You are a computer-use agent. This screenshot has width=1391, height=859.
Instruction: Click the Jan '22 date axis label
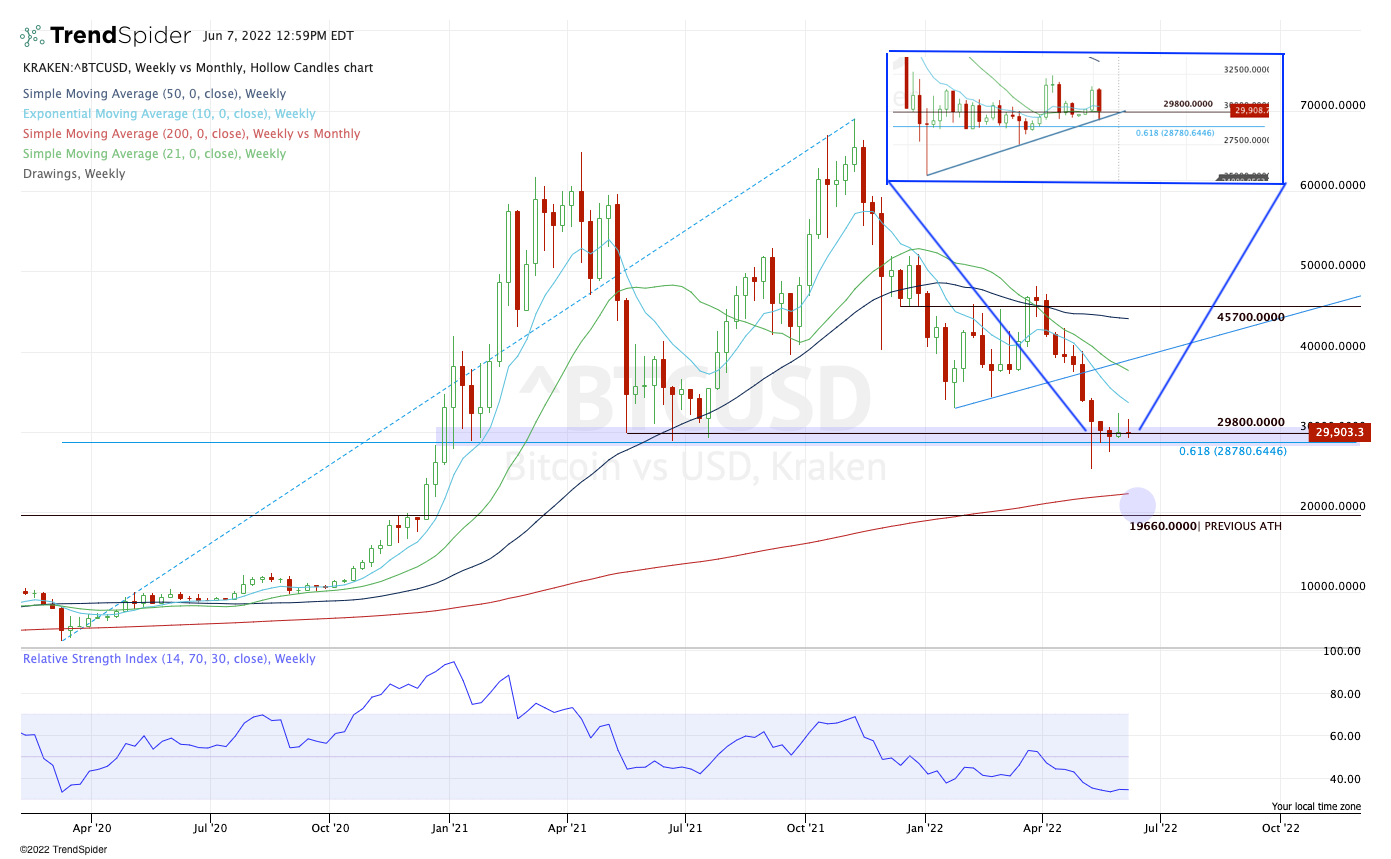(x=924, y=828)
